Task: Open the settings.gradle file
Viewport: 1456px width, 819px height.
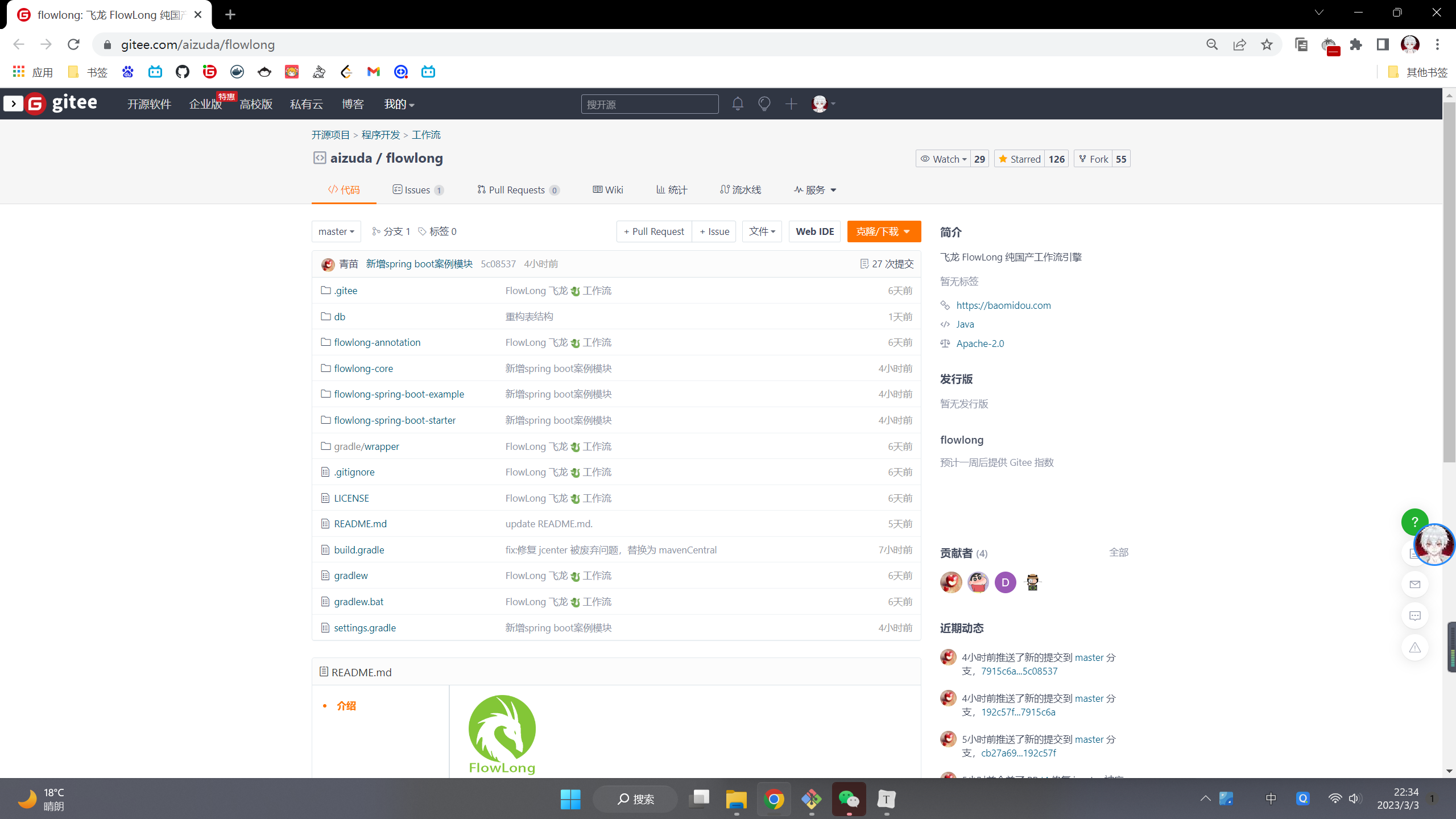Action: click(x=365, y=628)
